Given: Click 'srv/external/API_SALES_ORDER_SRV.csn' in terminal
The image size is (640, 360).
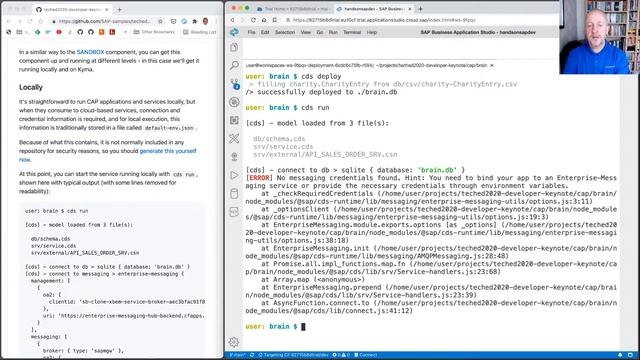Looking at the screenshot, I should (325, 155).
